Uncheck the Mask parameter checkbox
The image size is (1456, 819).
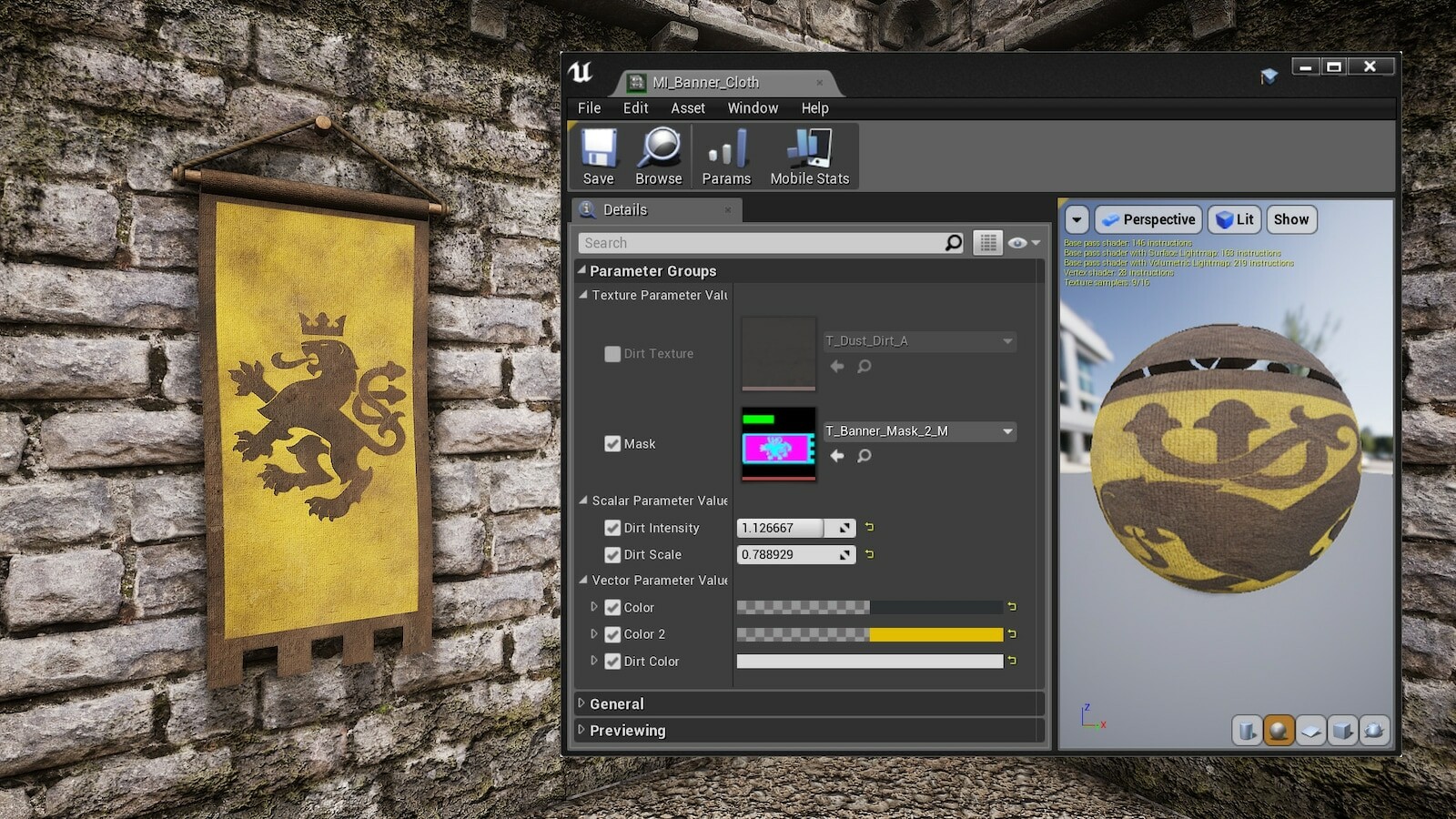click(612, 444)
